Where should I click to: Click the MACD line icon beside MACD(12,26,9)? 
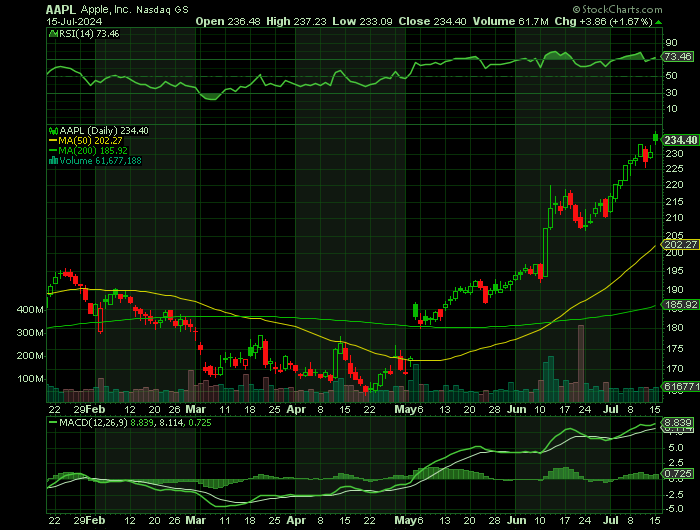pos(53,422)
